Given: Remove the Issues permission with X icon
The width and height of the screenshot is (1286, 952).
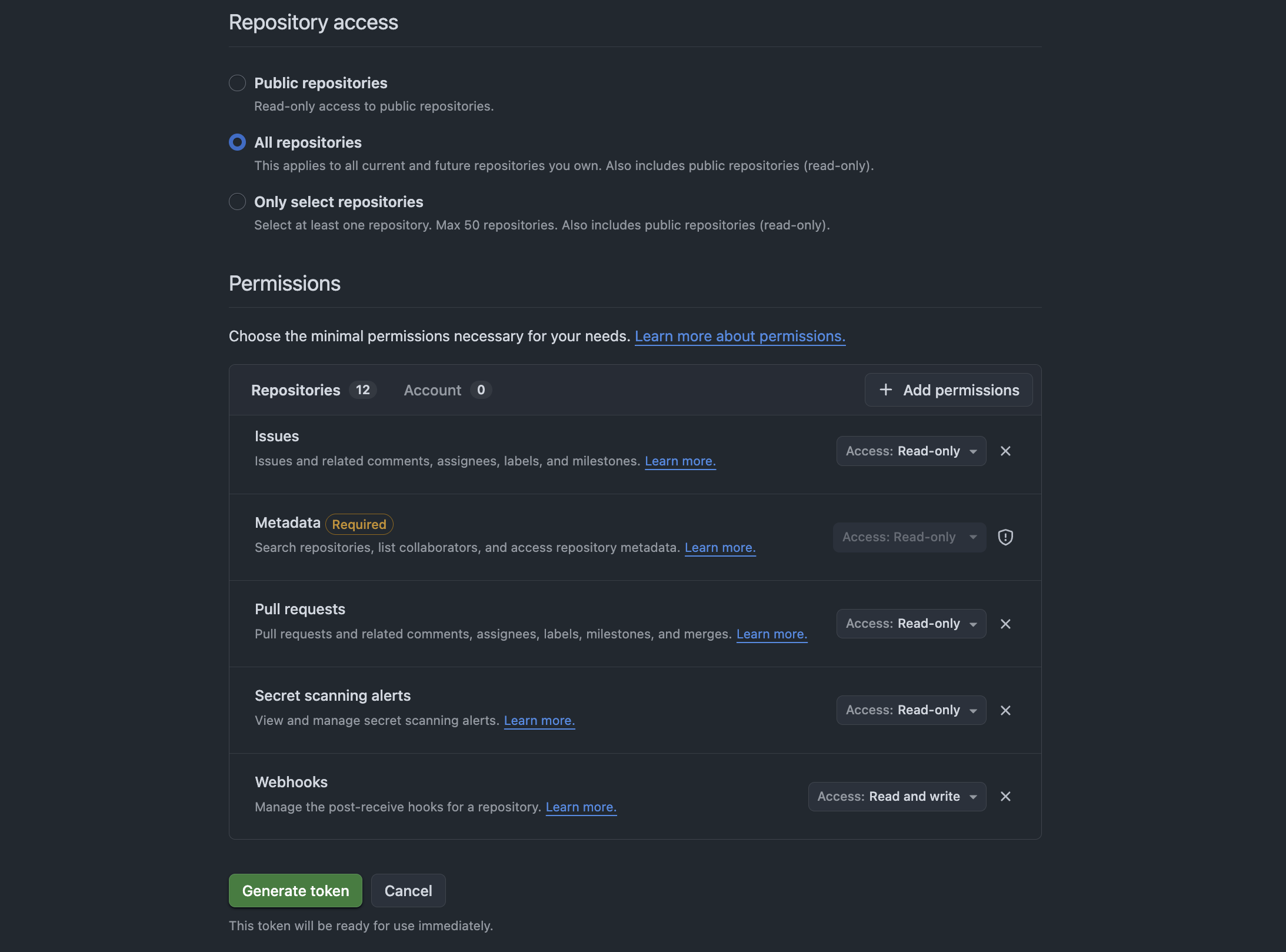Looking at the screenshot, I should pos(1005,451).
